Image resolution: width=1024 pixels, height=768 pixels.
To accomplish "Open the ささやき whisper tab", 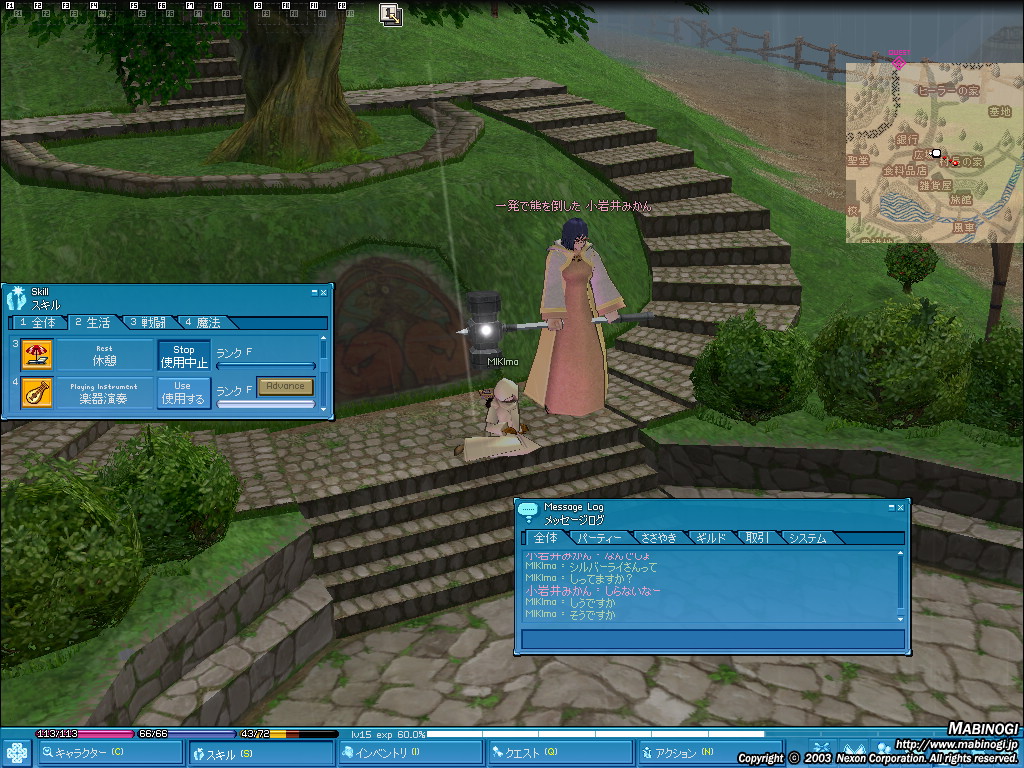I will (x=659, y=538).
